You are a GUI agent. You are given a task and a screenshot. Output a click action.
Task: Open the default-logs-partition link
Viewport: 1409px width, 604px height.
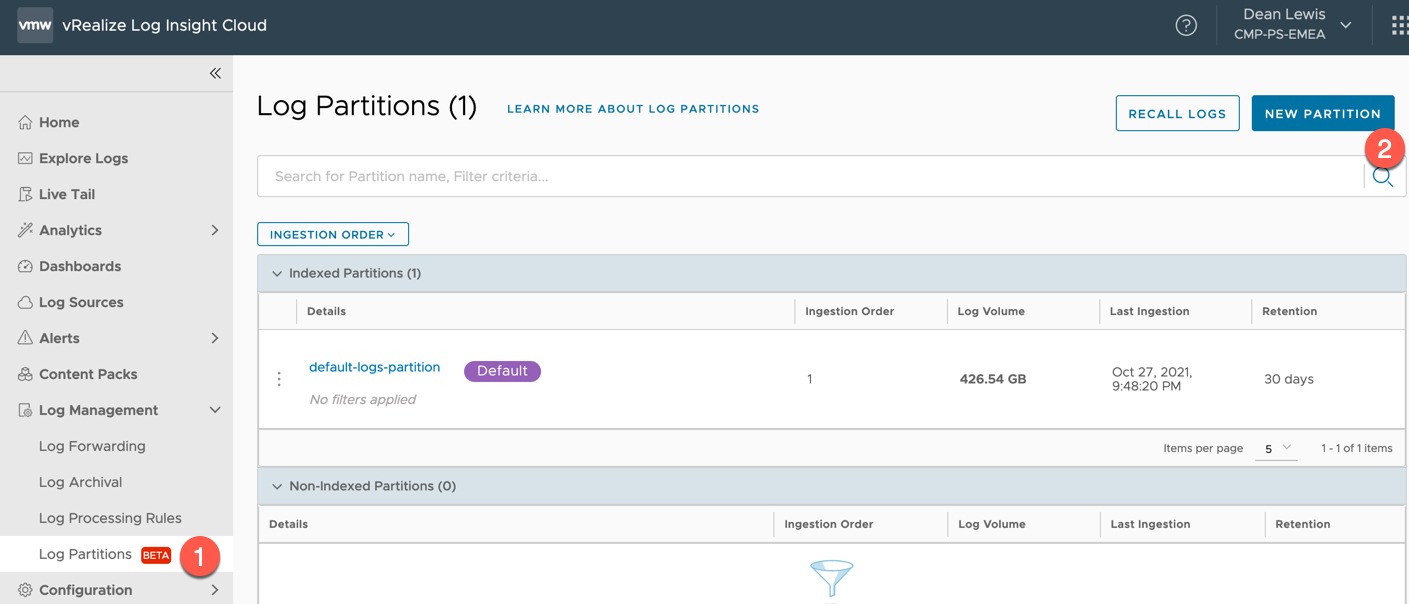(x=375, y=367)
